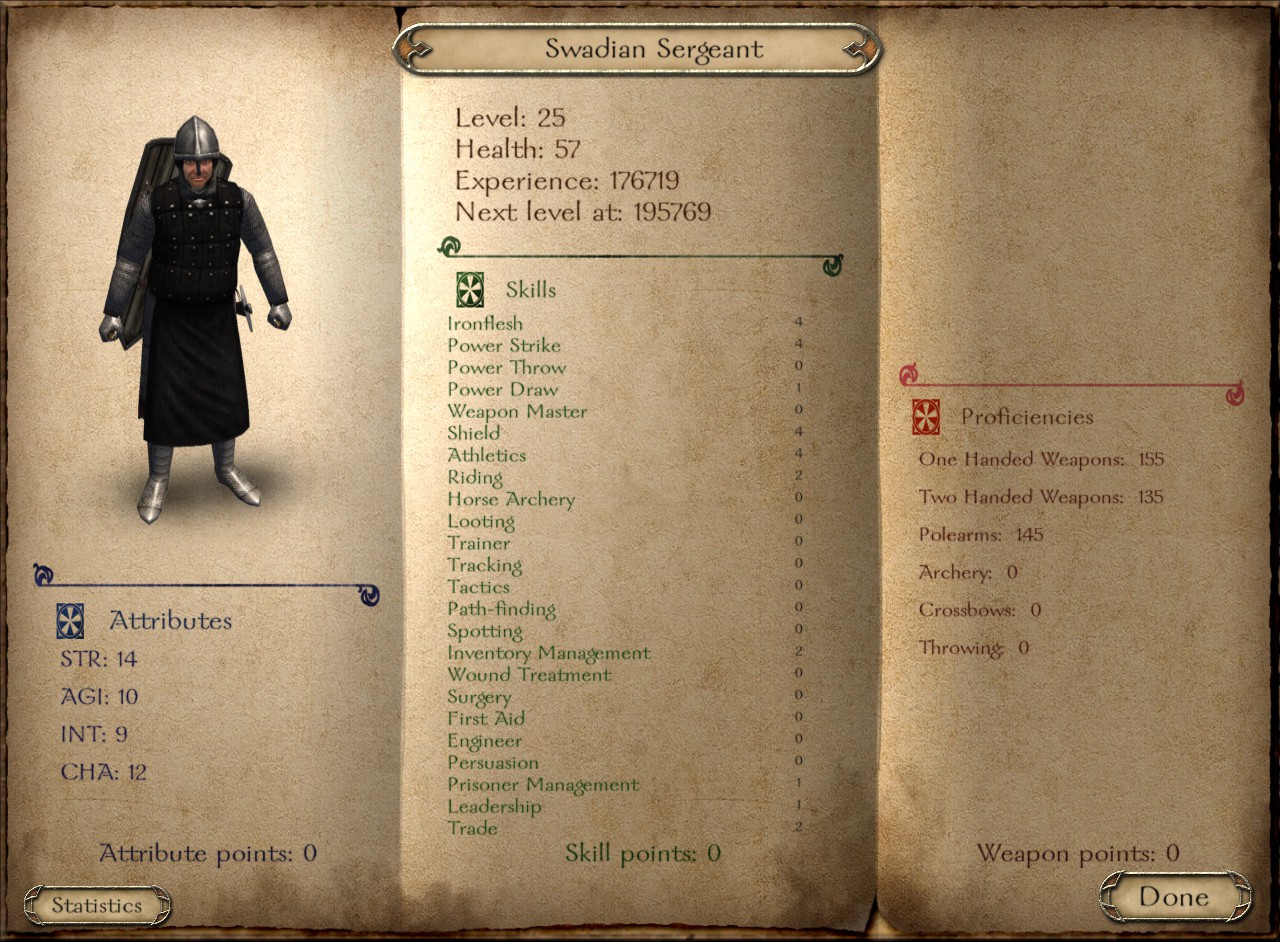The image size is (1280, 942).
Task: Select the Ironflesh skill
Action: [x=626, y=323]
